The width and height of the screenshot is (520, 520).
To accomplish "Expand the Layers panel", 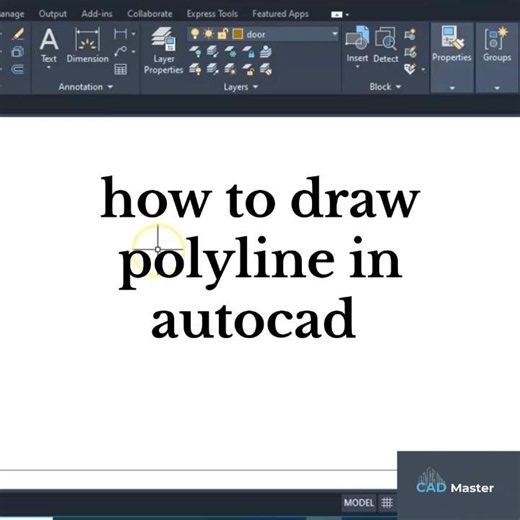I will (x=241, y=87).
